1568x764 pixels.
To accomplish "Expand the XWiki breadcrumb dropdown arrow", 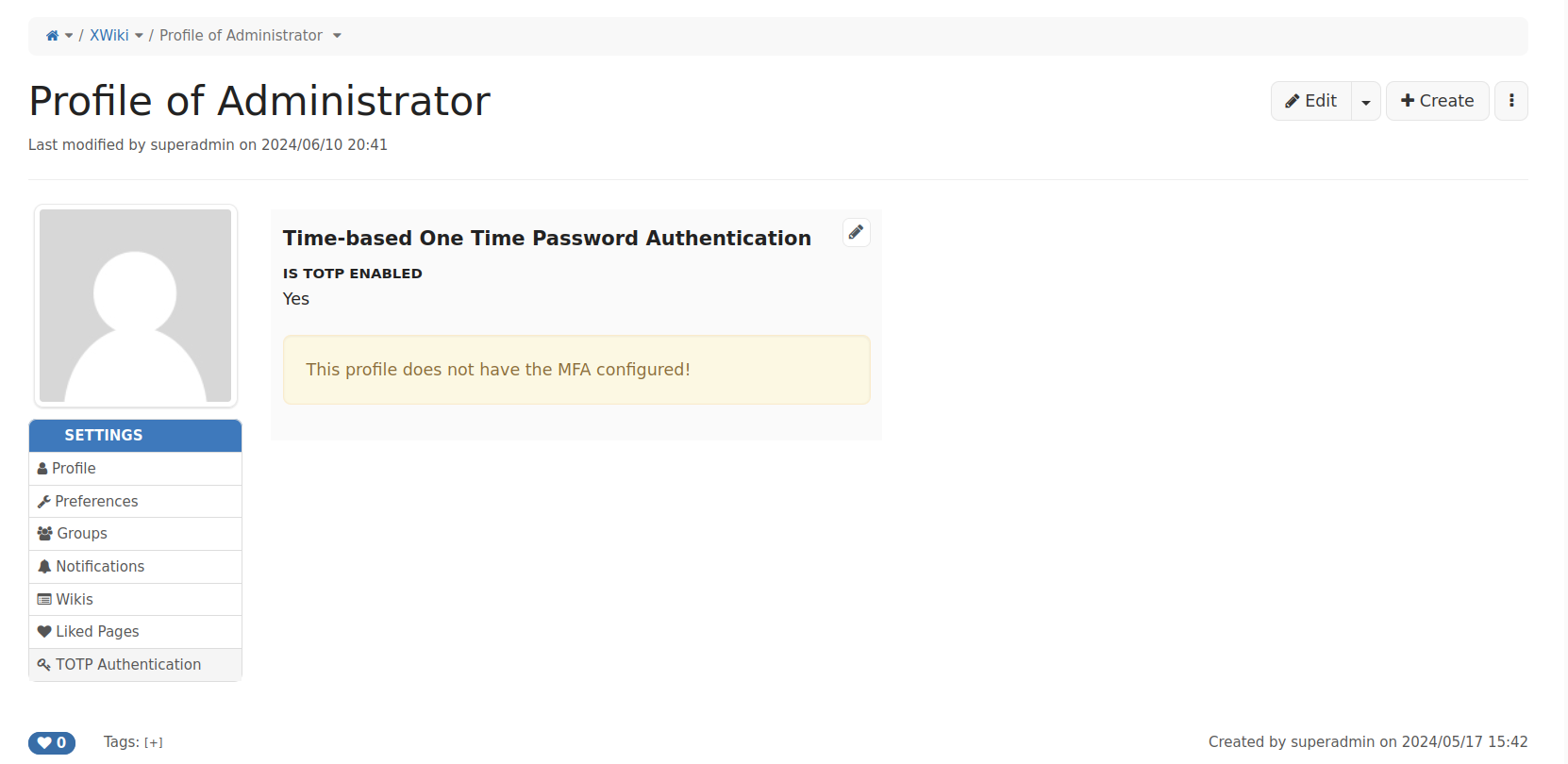I will (x=139, y=36).
